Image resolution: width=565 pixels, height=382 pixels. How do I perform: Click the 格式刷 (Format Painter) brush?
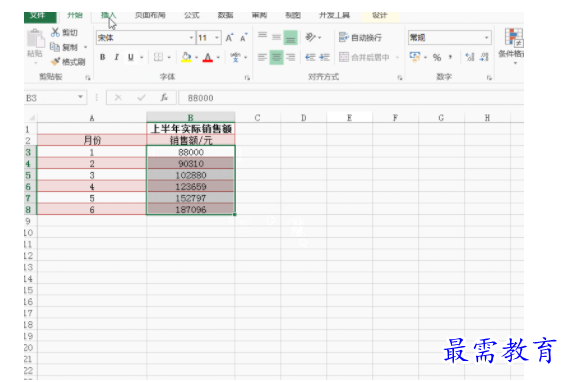tap(68, 62)
